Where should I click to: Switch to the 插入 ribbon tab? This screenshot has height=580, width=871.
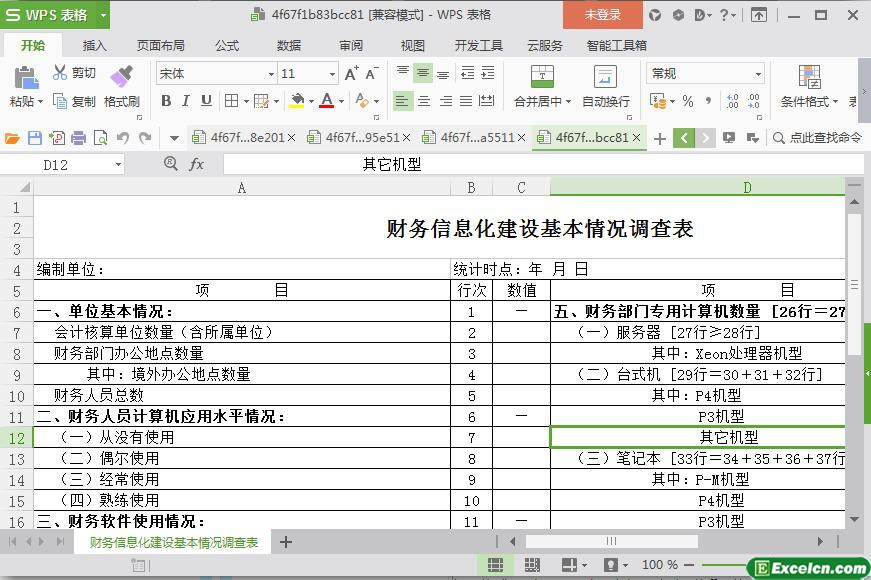94,45
